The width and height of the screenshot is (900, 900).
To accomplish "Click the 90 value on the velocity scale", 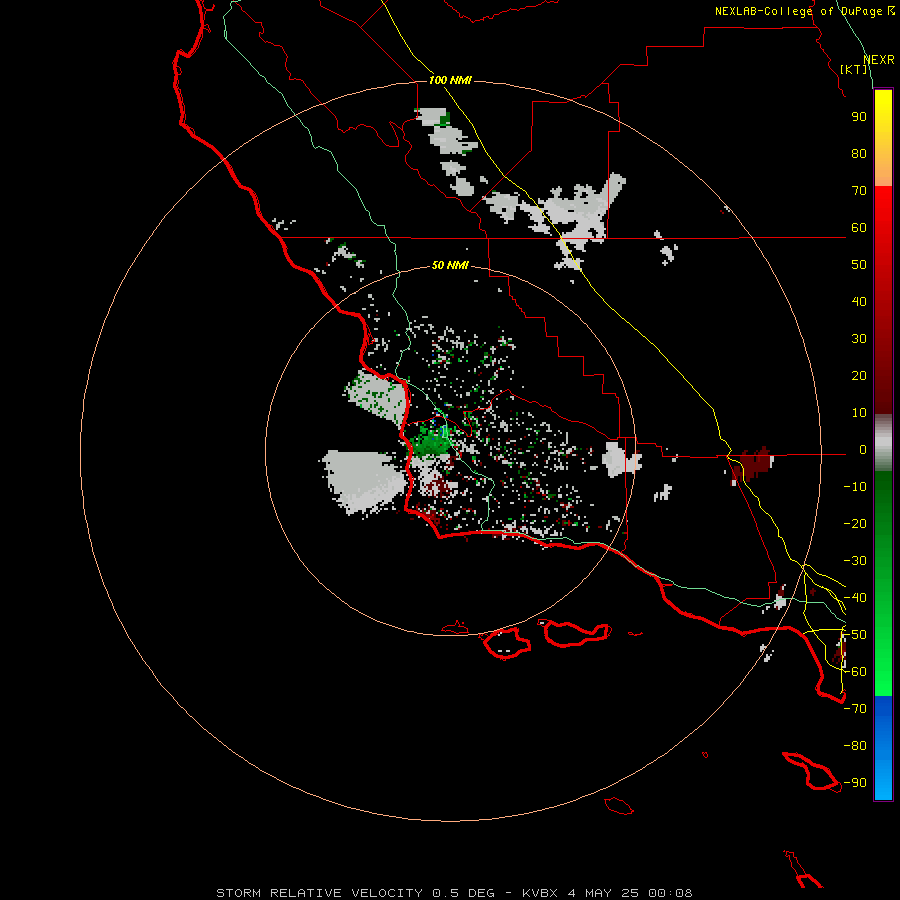I will click(x=859, y=117).
